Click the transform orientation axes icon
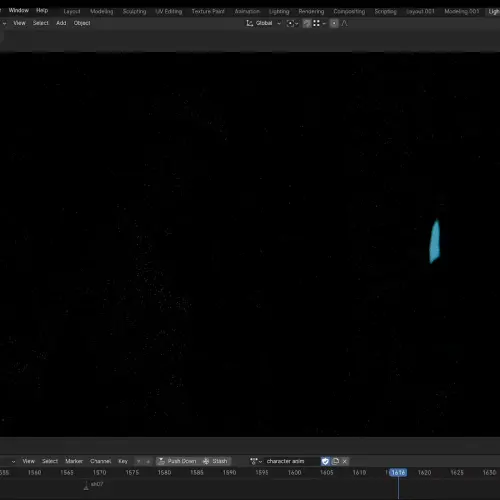 [249, 23]
